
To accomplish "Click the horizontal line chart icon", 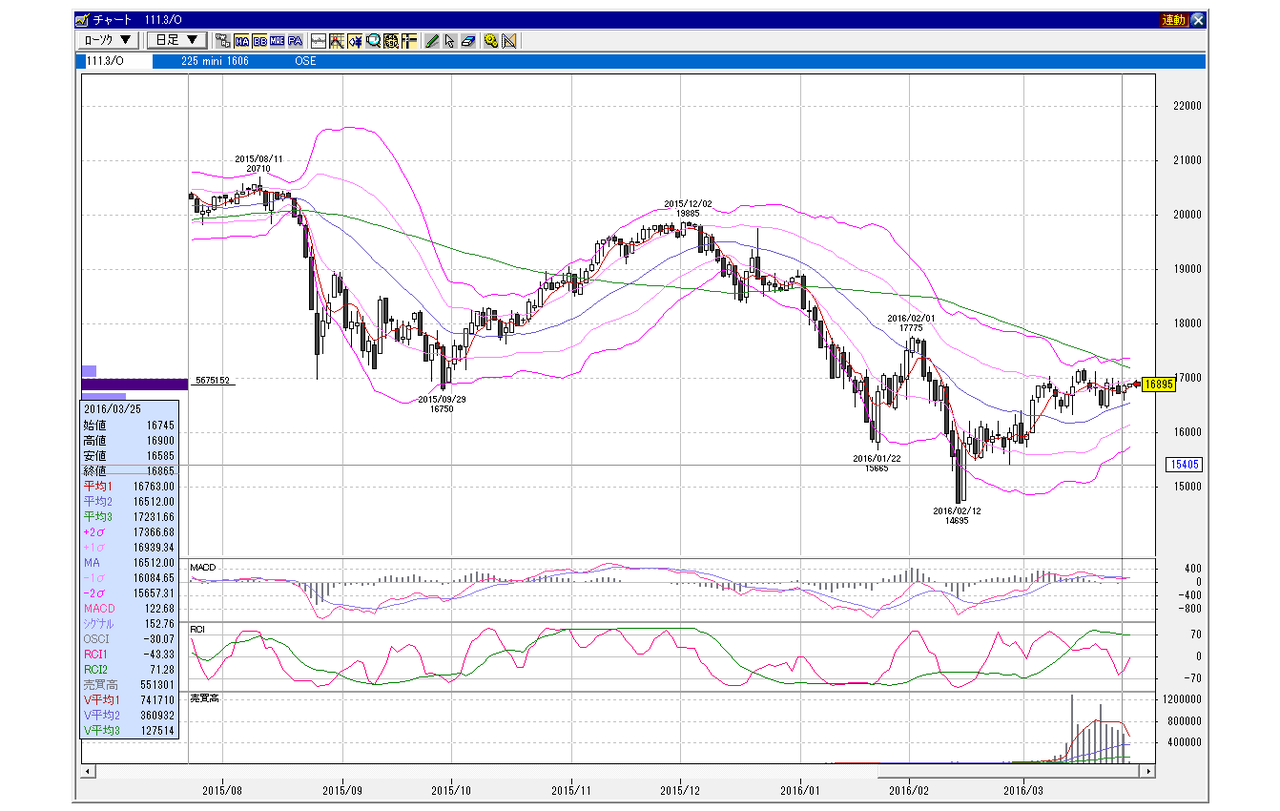I will (x=319, y=41).
